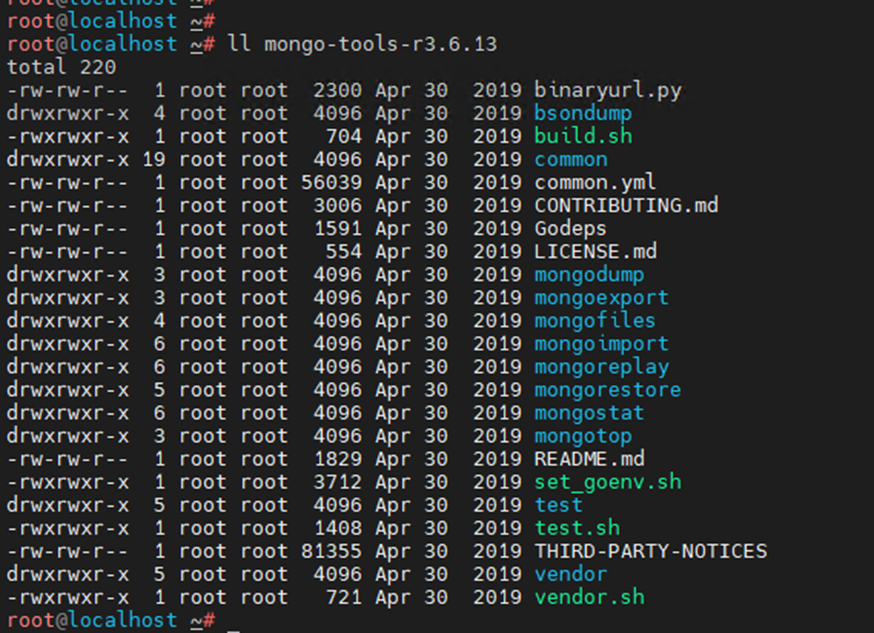Select the mongoimport directory name

pyautogui.click(x=601, y=344)
